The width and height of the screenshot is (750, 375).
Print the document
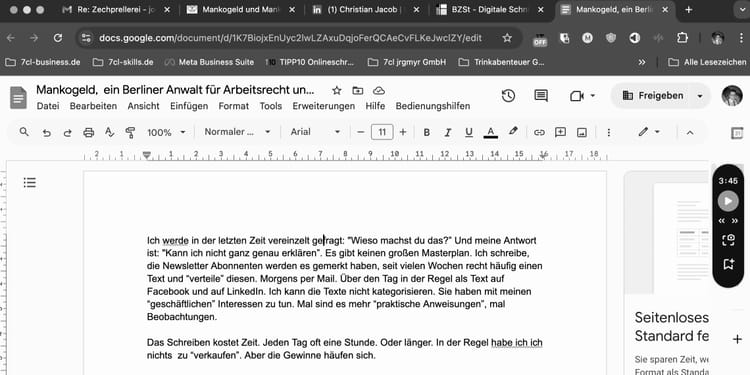pyautogui.click(x=88, y=132)
